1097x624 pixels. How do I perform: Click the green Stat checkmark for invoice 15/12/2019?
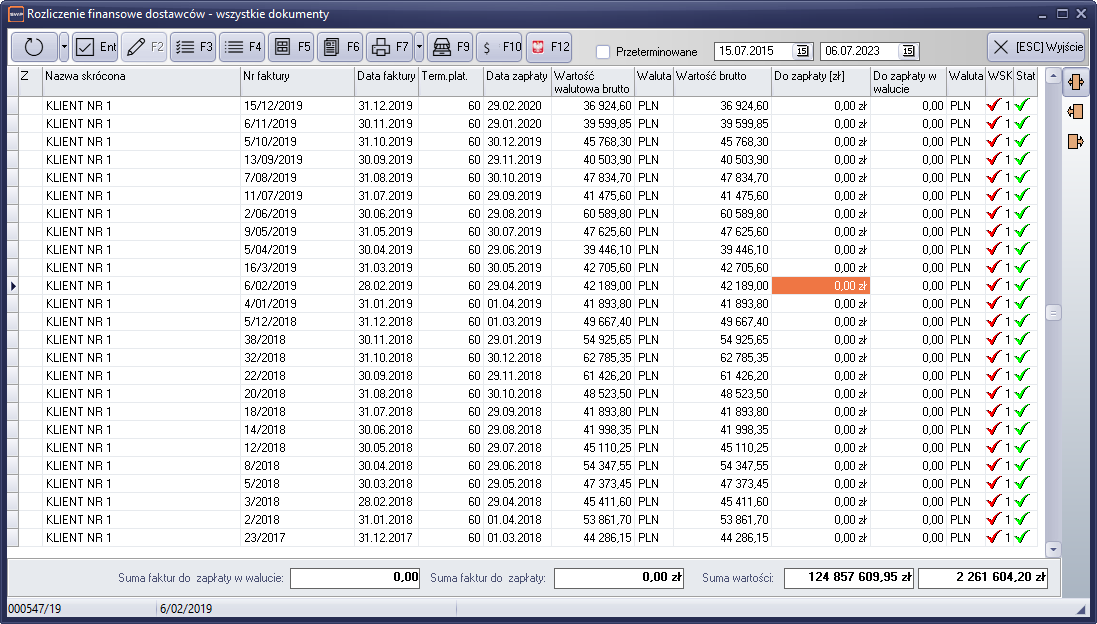[x=1022, y=105]
